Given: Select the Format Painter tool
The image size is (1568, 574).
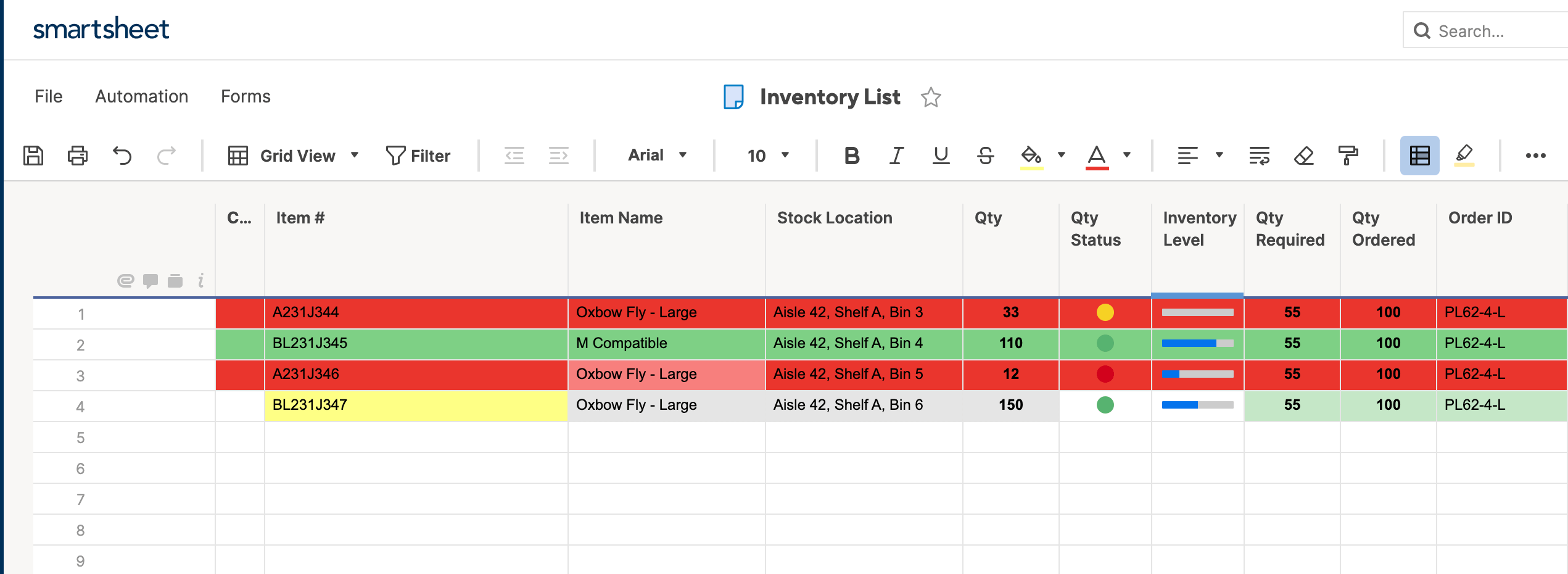Looking at the screenshot, I should tap(1348, 156).
